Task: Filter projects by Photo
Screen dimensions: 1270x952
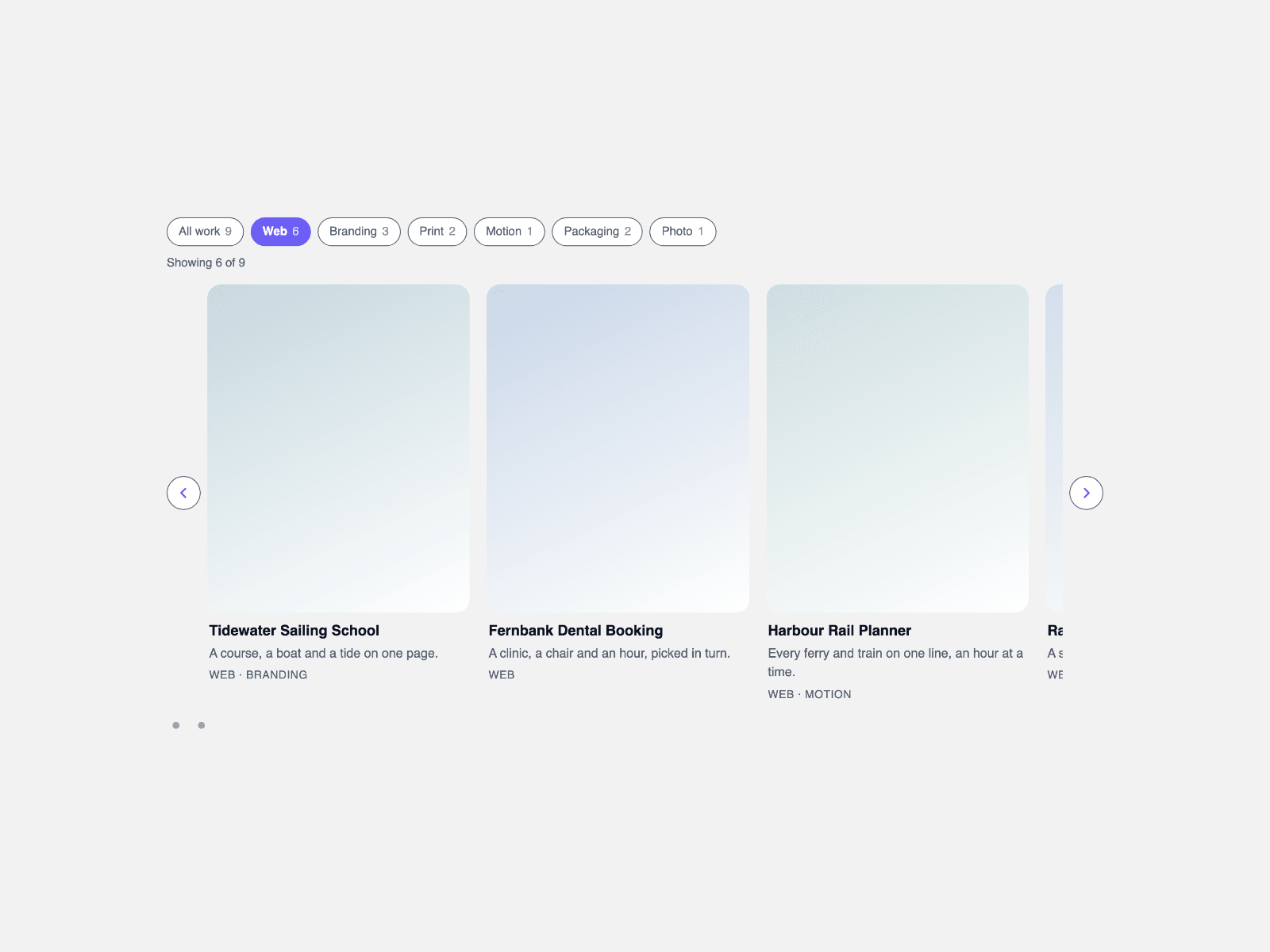Action: point(683,232)
